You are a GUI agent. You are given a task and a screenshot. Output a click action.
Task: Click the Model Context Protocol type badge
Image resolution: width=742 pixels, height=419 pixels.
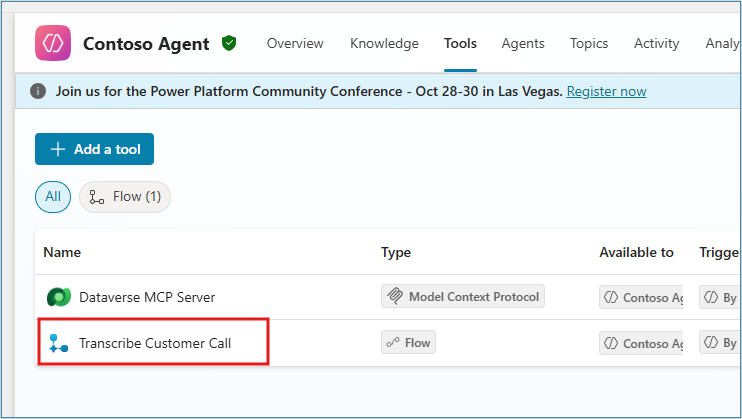(x=463, y=296)
